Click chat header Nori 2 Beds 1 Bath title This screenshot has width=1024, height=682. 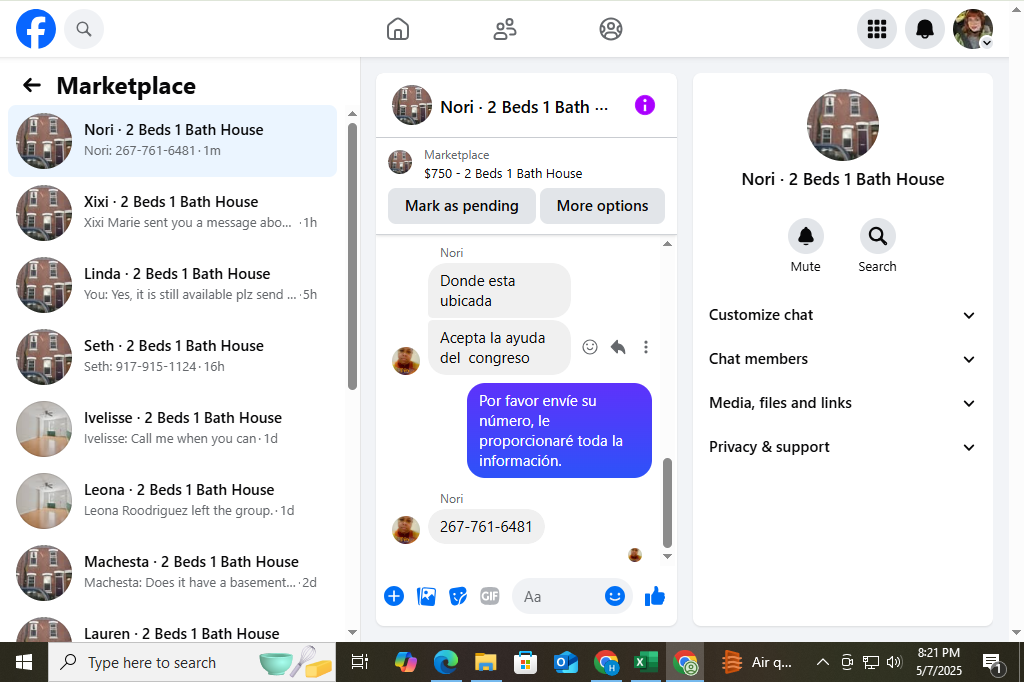click(524, 106)
